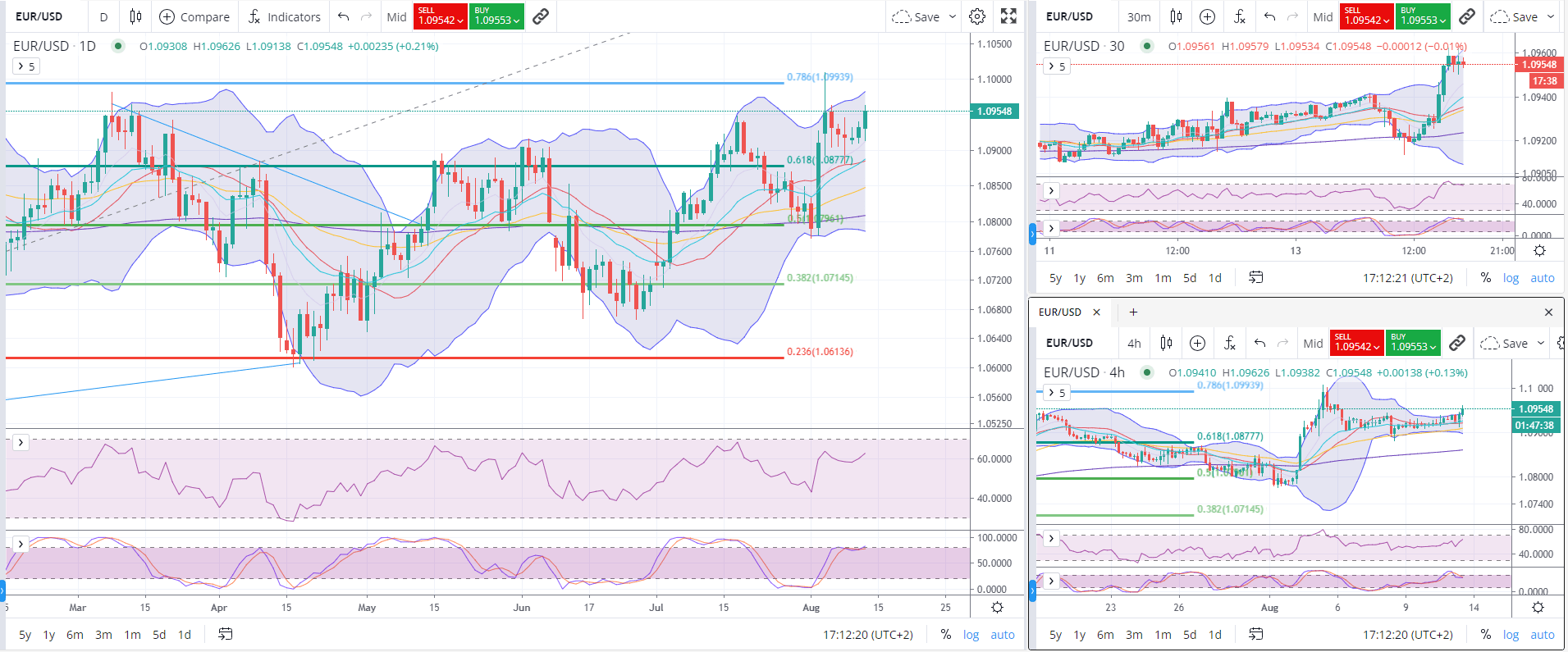Click the daily chart panel collapse handle
The height and width of the screenshot is (652, 1568).
pyautogui.click(x=2, y=589)
